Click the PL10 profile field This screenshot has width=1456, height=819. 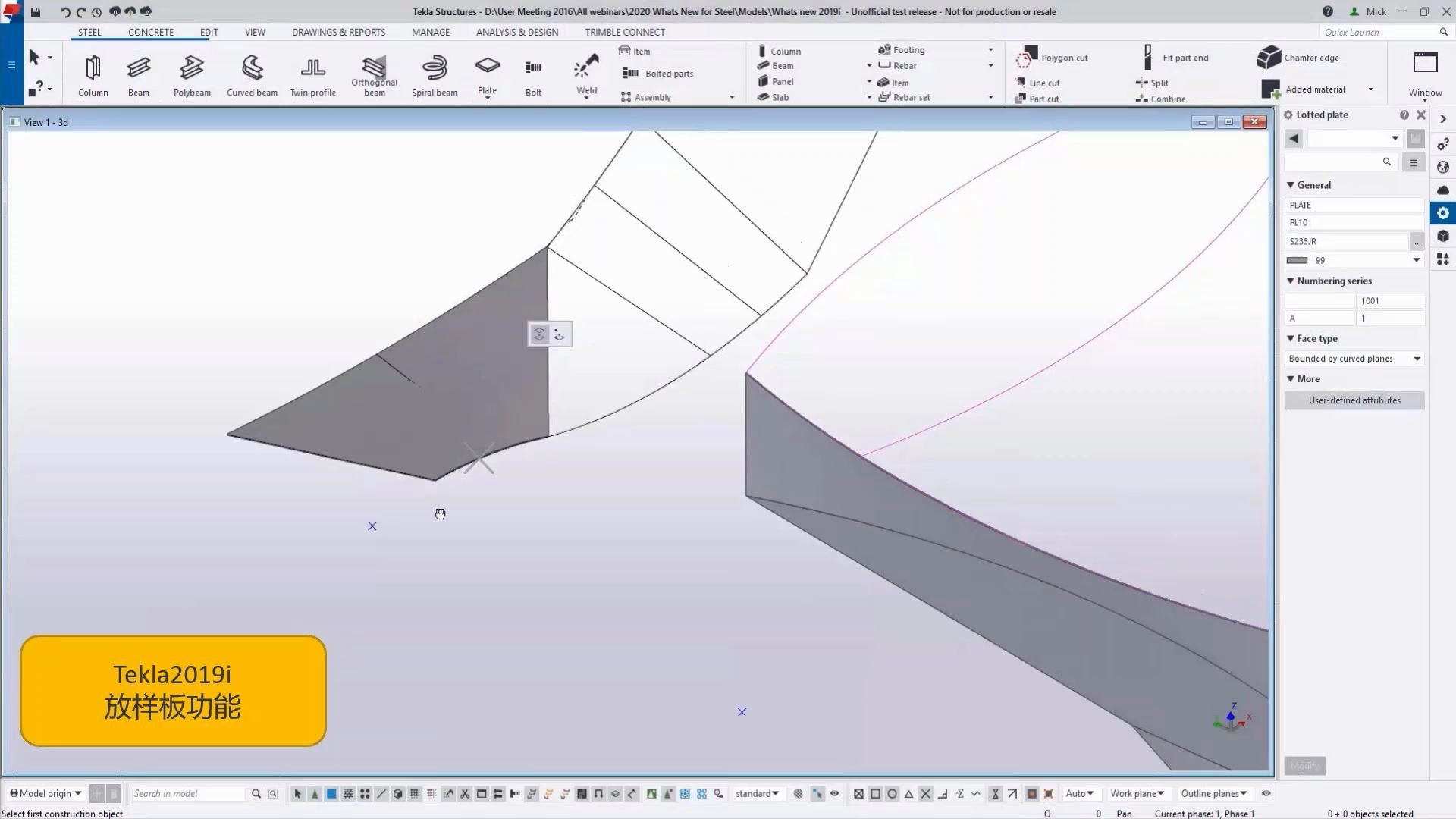(x=1354, y=223)
